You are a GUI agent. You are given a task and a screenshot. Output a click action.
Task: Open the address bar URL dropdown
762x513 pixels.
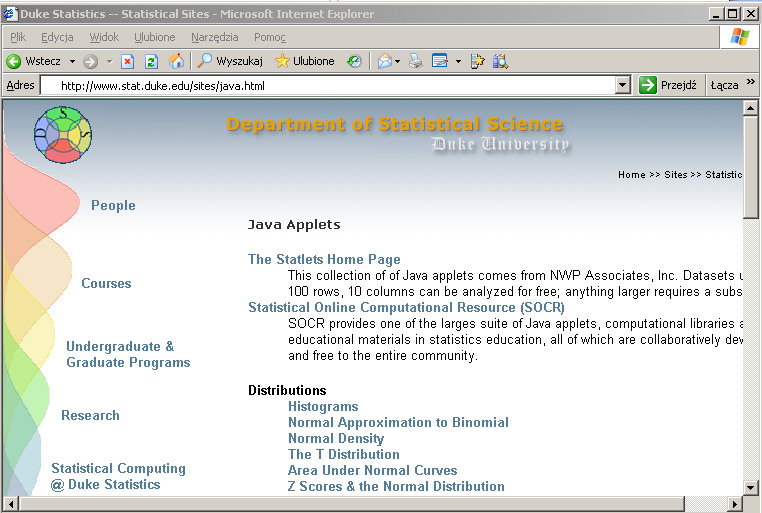[x=623, y=86]
